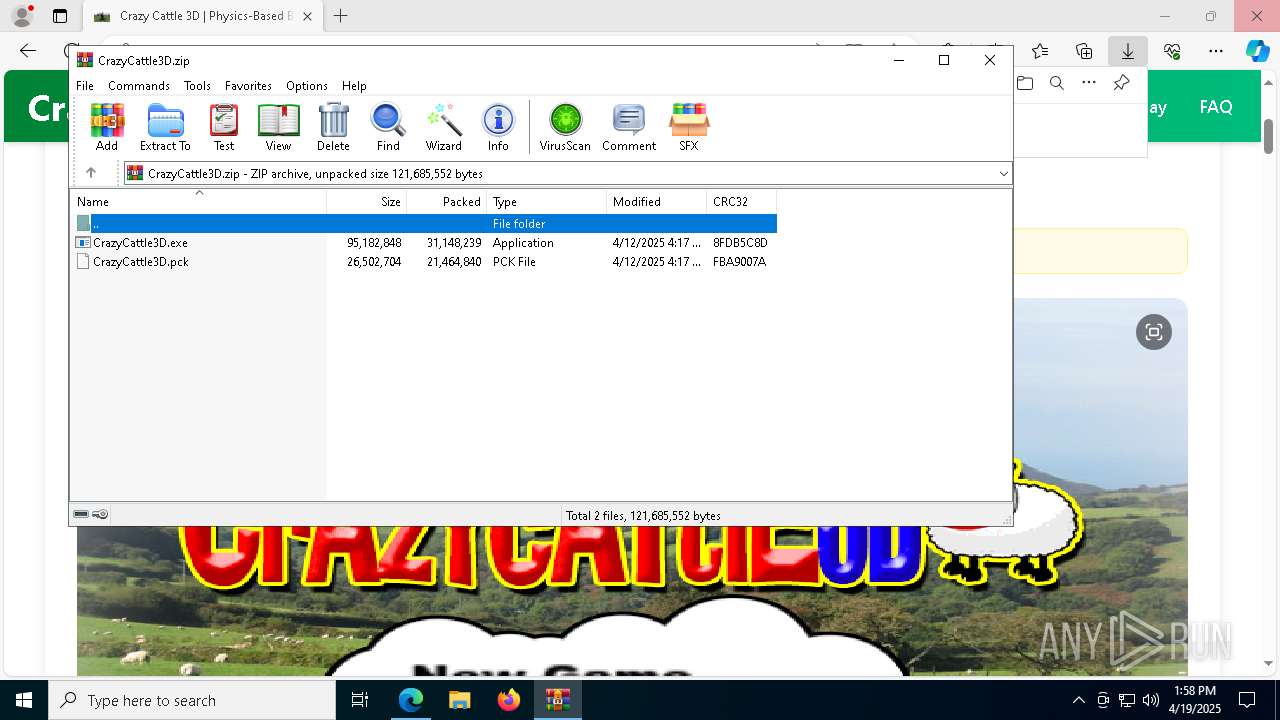Screen dimensions: 1280x720
Task: Open the Favorites menu
Action: click(248, 86)
